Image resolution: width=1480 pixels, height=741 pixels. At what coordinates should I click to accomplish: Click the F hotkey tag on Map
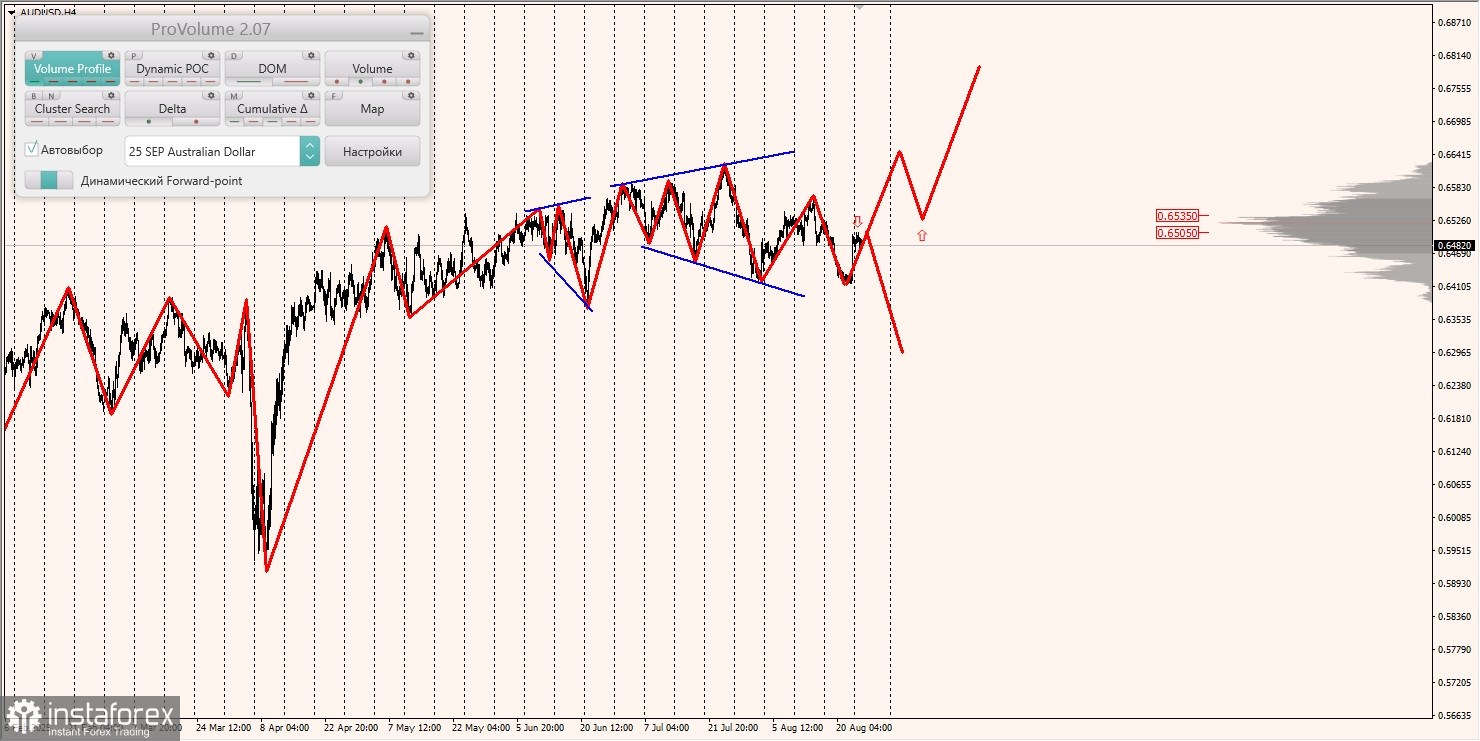[334, 96]
